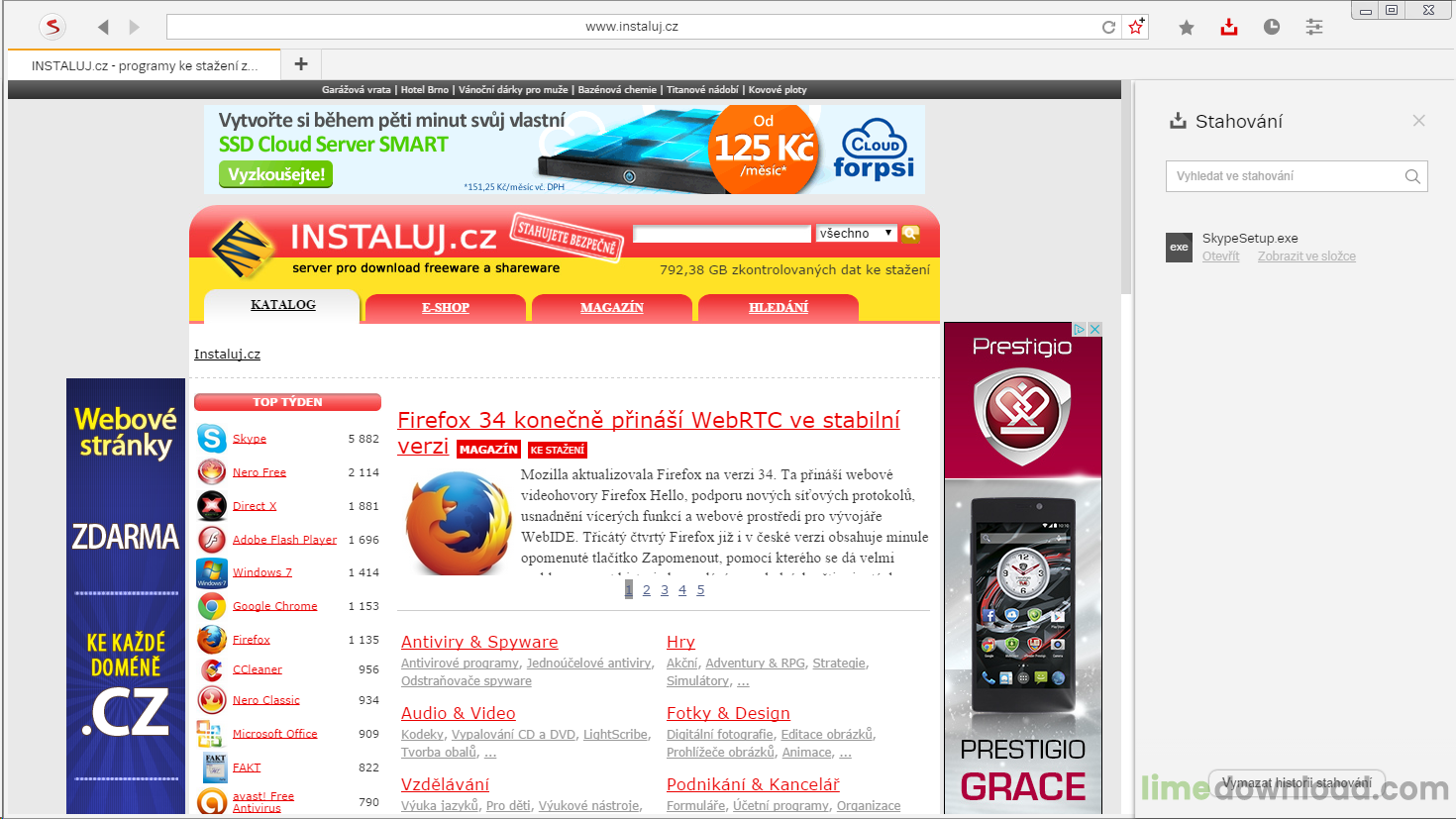The image size is (1456, 819).
Task: Open browser settings sliders icon
Action: tap(1314, 27)
